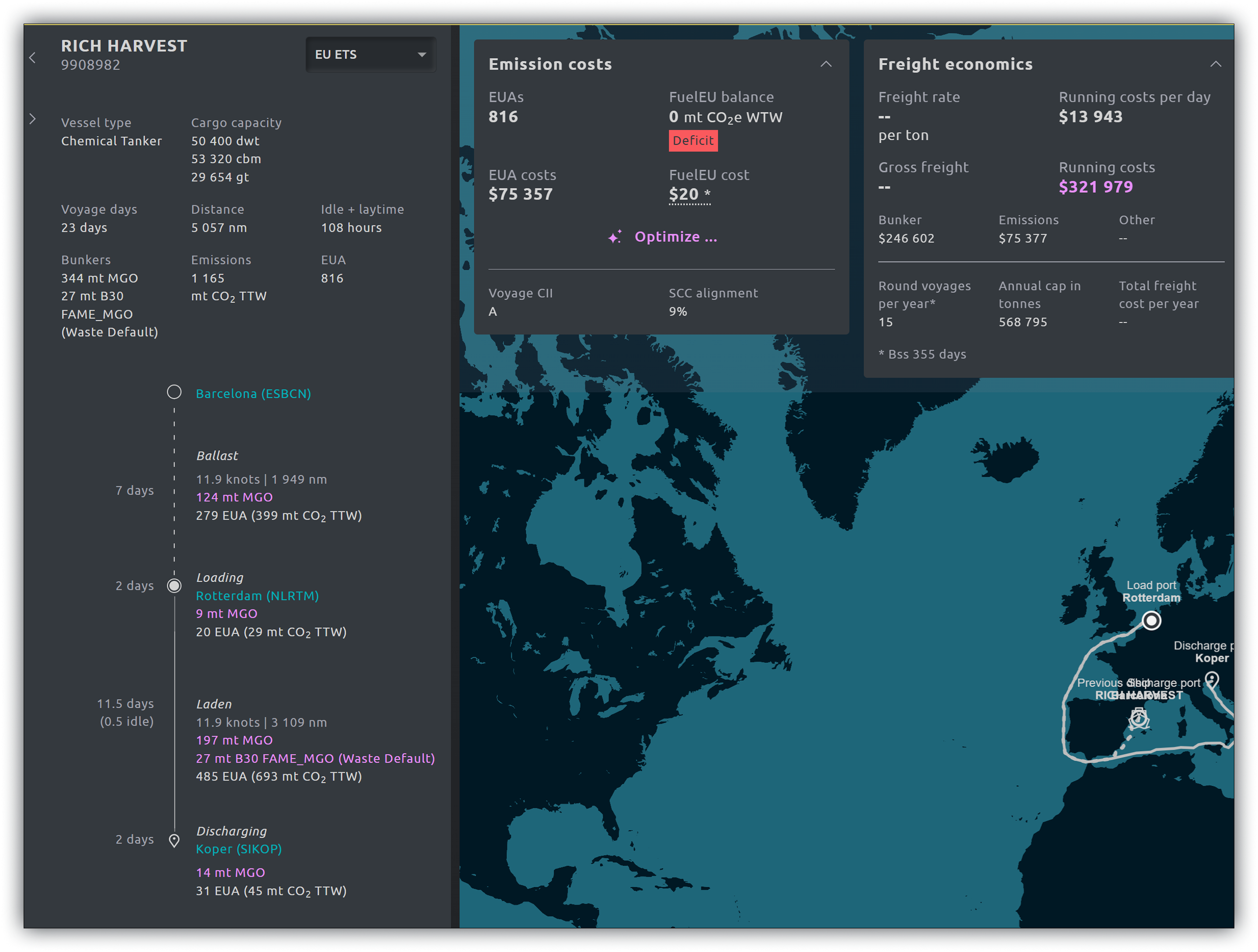Image resolution: width=1258 pixels, height=952 pixels.
Task: Collapse the Emission costs panel
Action: point(826,64)
